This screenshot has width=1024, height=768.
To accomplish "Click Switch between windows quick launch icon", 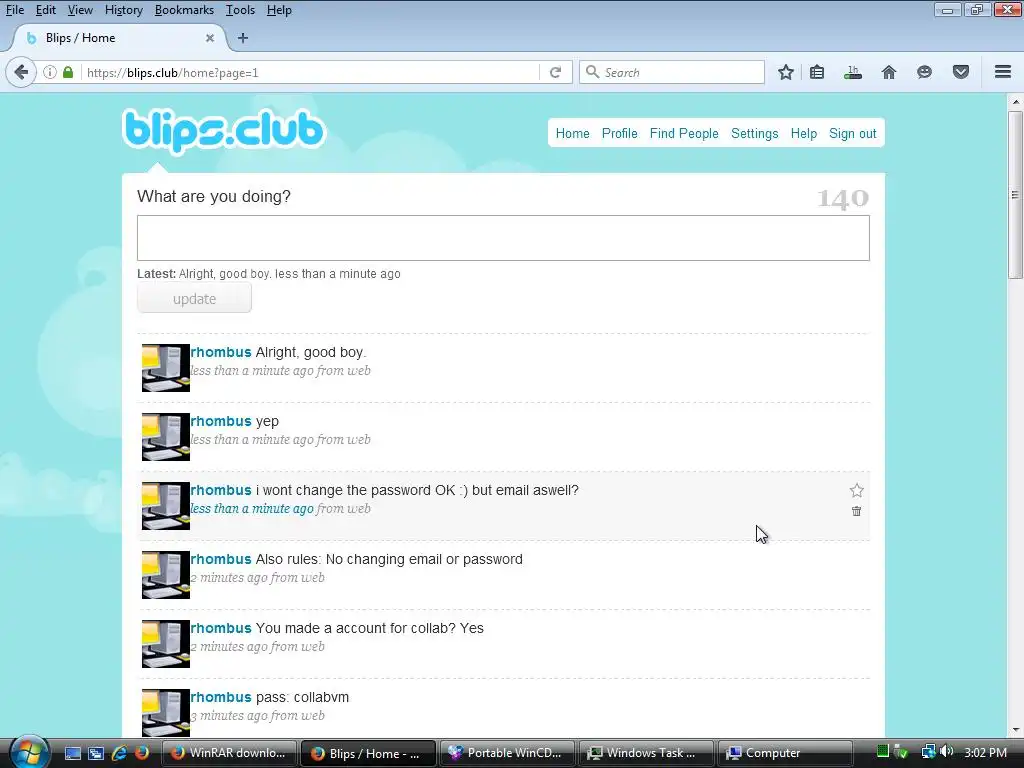I will (96, 753).
